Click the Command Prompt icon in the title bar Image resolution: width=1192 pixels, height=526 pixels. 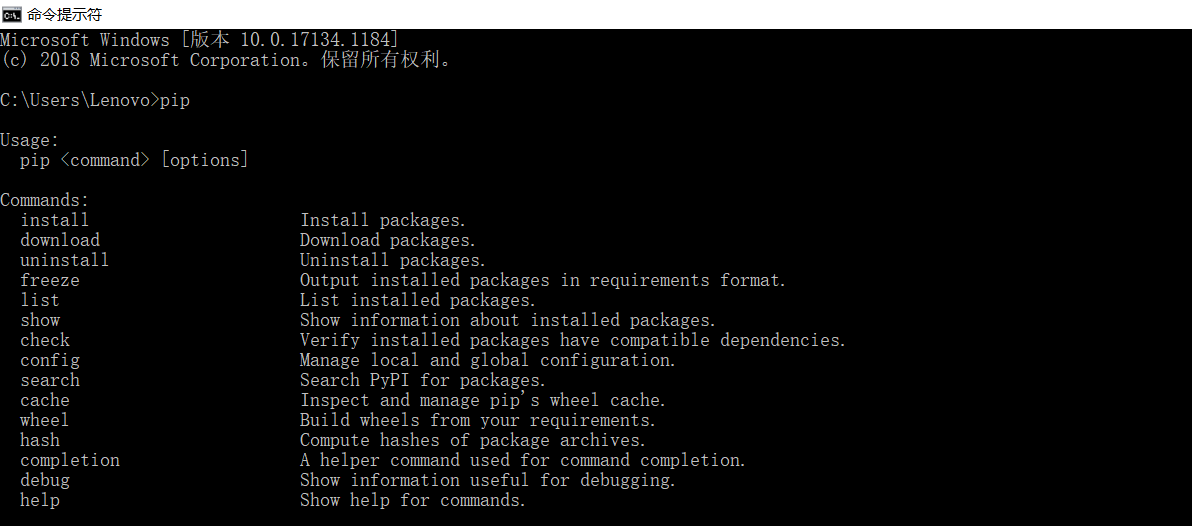tap(11, 14)
